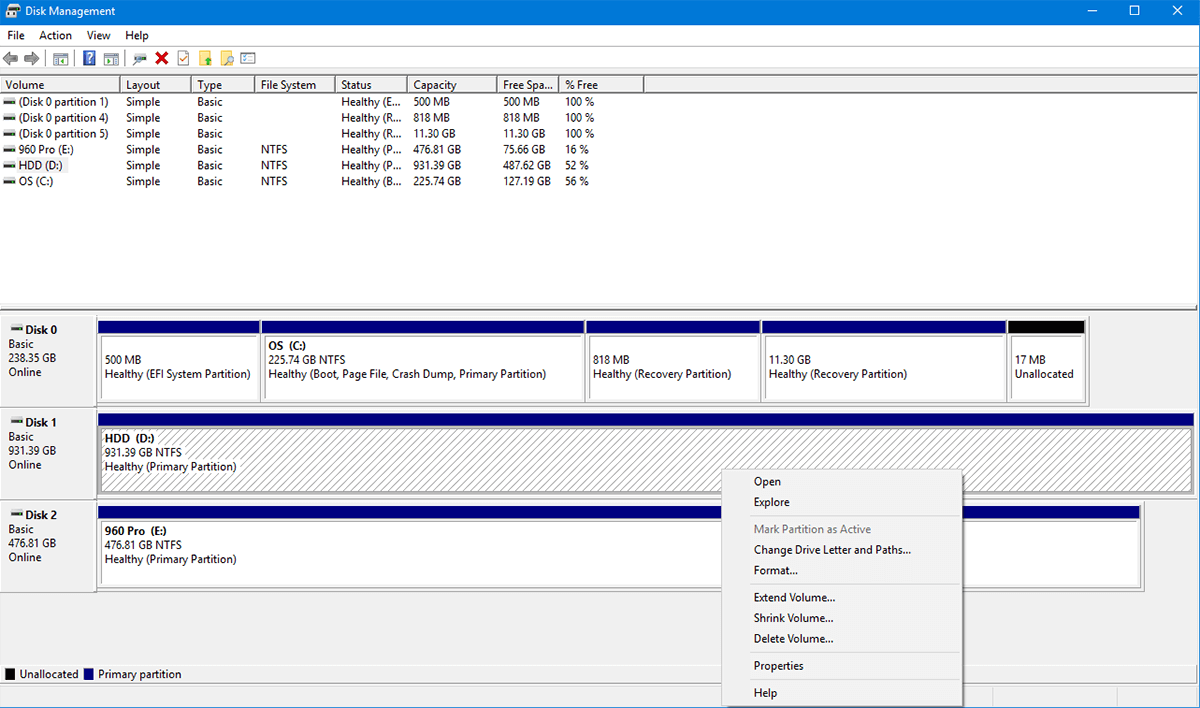The width and height of the screenshot is (1200, 708).
Task: Click the "127.19 GB" free space value
Action: point(527,182)
